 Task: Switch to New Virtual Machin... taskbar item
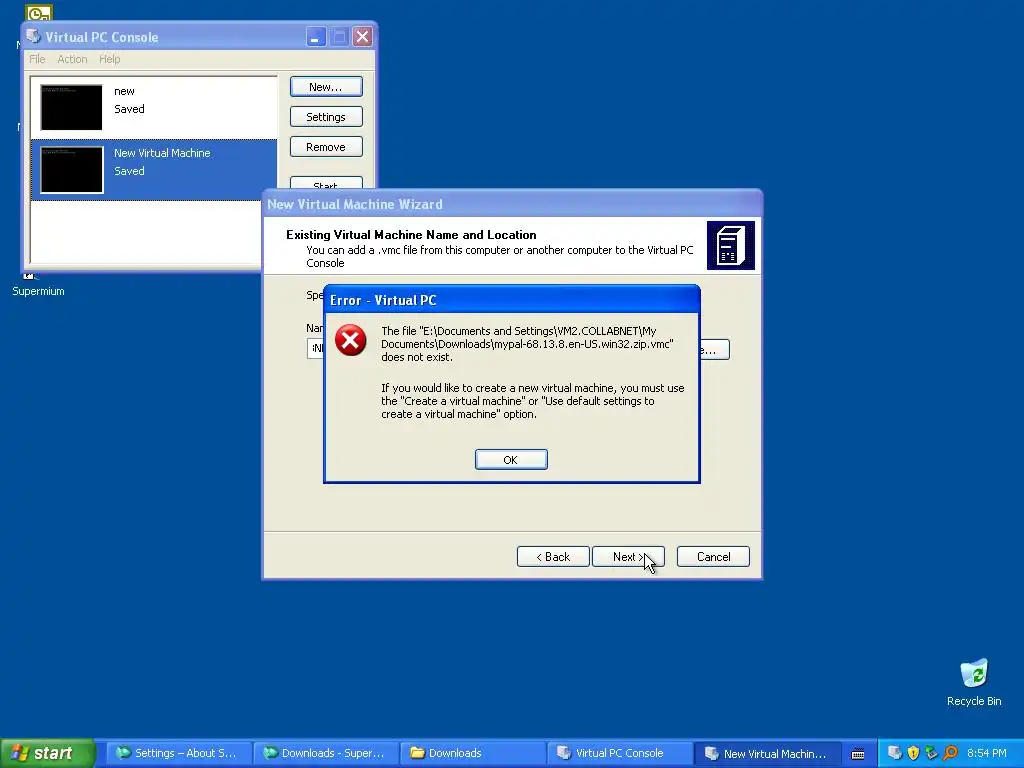coord(766,753)
